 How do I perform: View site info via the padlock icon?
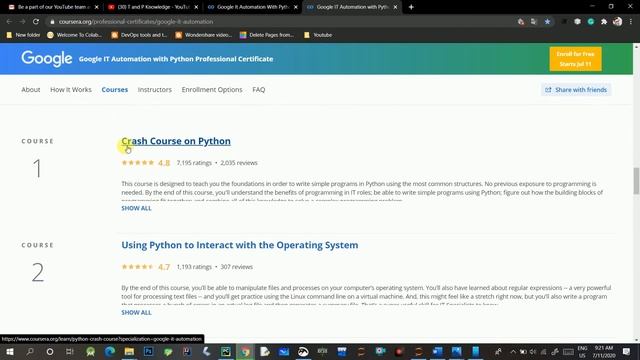click(x=52, y=22)
